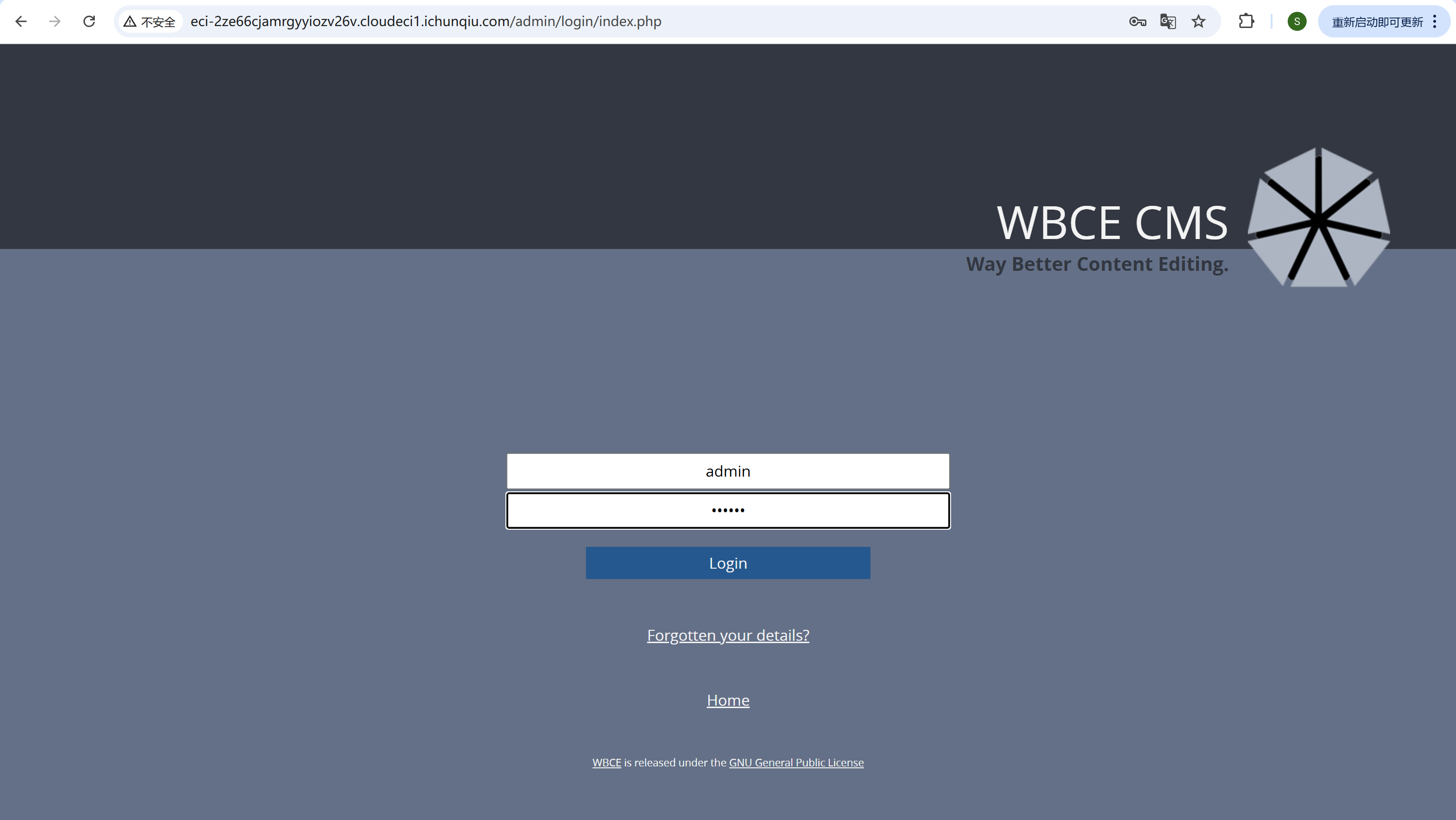Open the extensions puzzle icon
The width and height of the screenshot is (1456, 820).
1246,21
